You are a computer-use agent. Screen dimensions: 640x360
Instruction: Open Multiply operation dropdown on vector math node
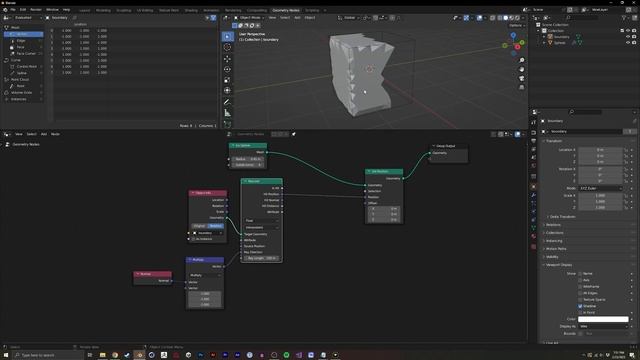pyautogui.click(x=205, y=275)
